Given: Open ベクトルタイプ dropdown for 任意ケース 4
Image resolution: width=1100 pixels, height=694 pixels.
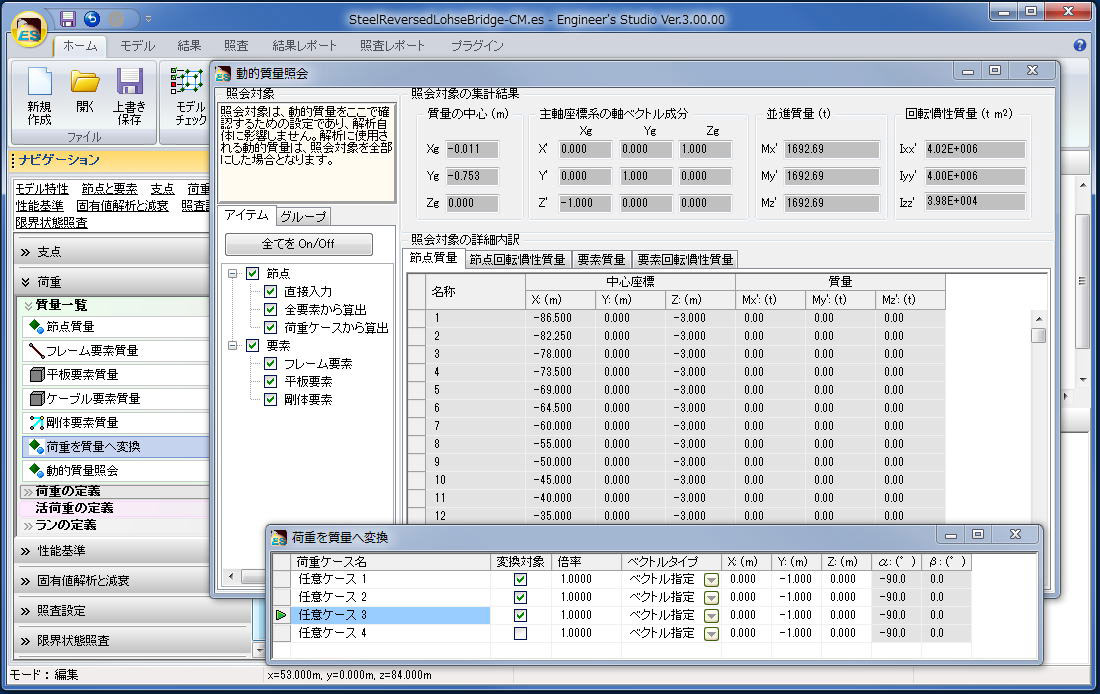Looking at the screenshot, I should pos(711,634).
